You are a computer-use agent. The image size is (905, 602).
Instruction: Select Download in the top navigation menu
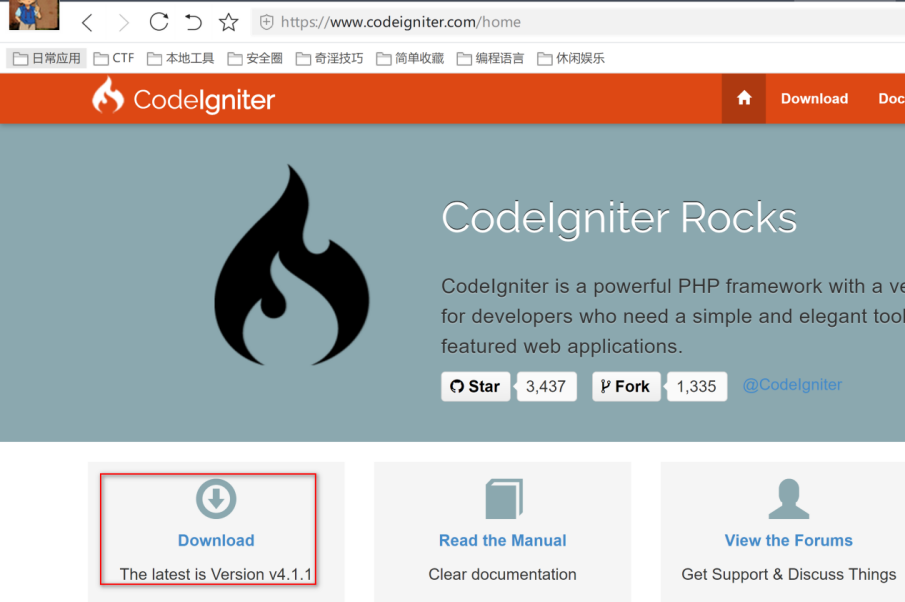click(814, 98)
